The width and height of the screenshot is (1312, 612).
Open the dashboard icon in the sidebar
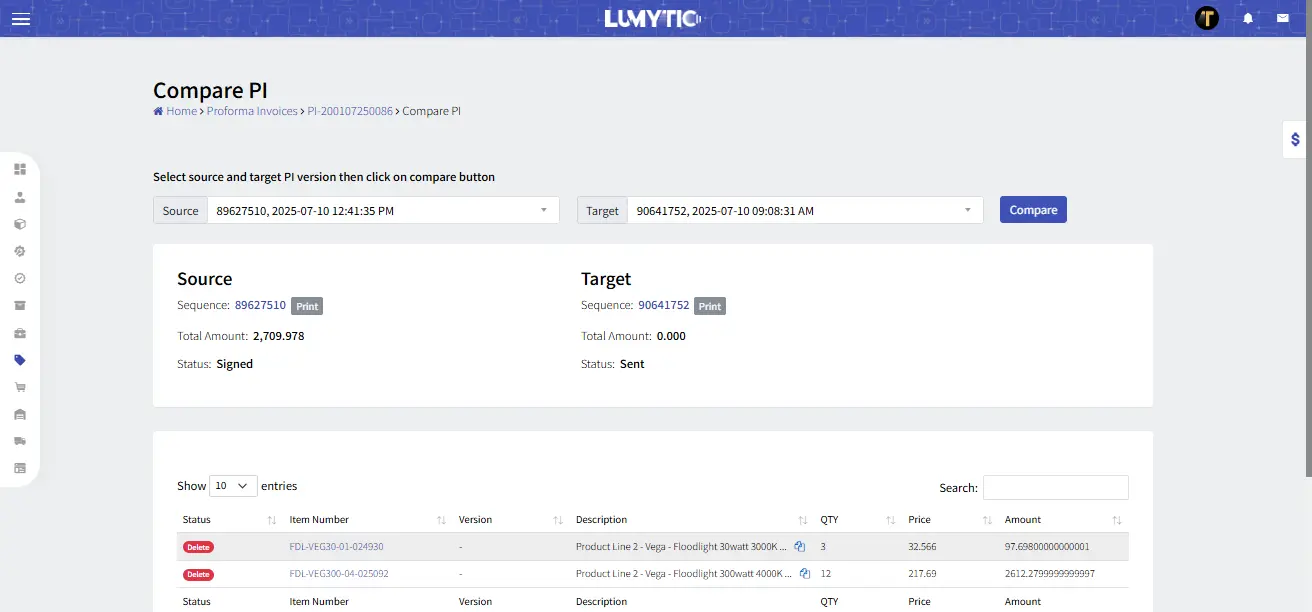20,169
